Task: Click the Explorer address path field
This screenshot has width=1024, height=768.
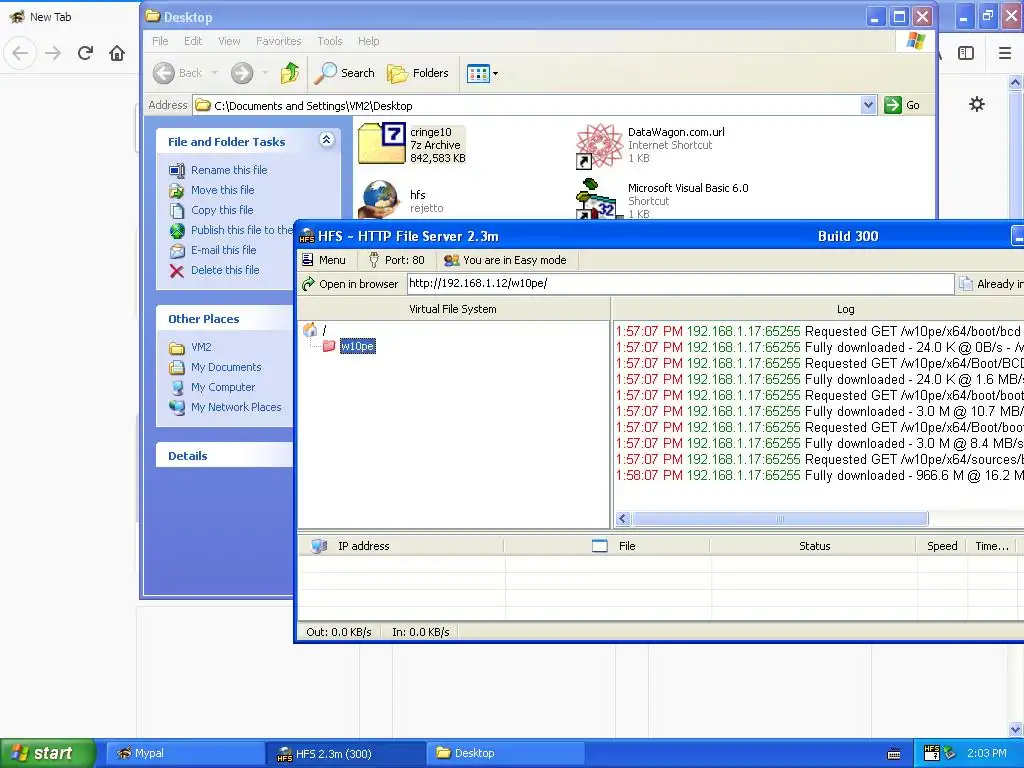Action: tap(528, 105)
